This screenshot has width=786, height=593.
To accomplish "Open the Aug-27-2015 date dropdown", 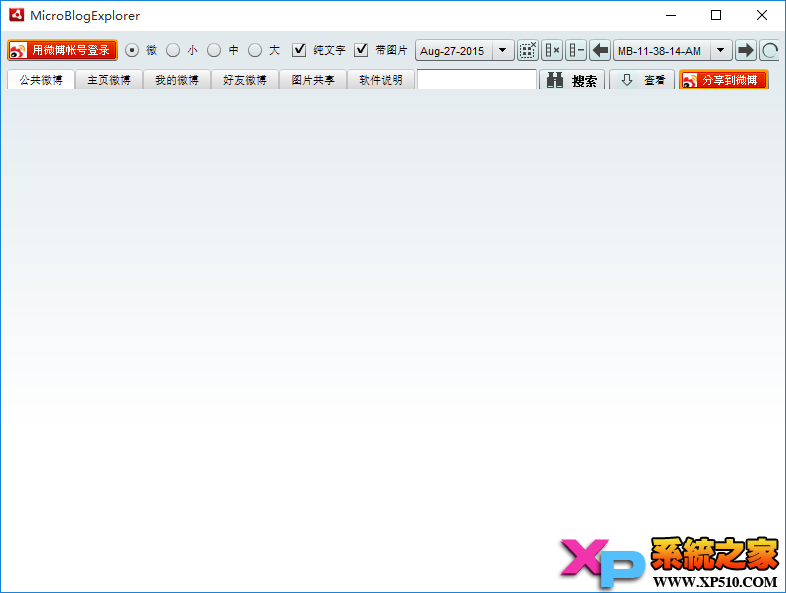I will tap(502, 50).
